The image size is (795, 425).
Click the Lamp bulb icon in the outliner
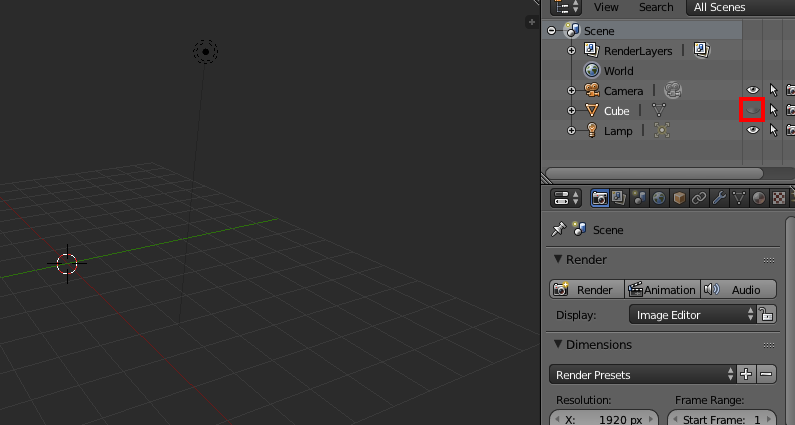pyautogui.click(x=592, y=130)
